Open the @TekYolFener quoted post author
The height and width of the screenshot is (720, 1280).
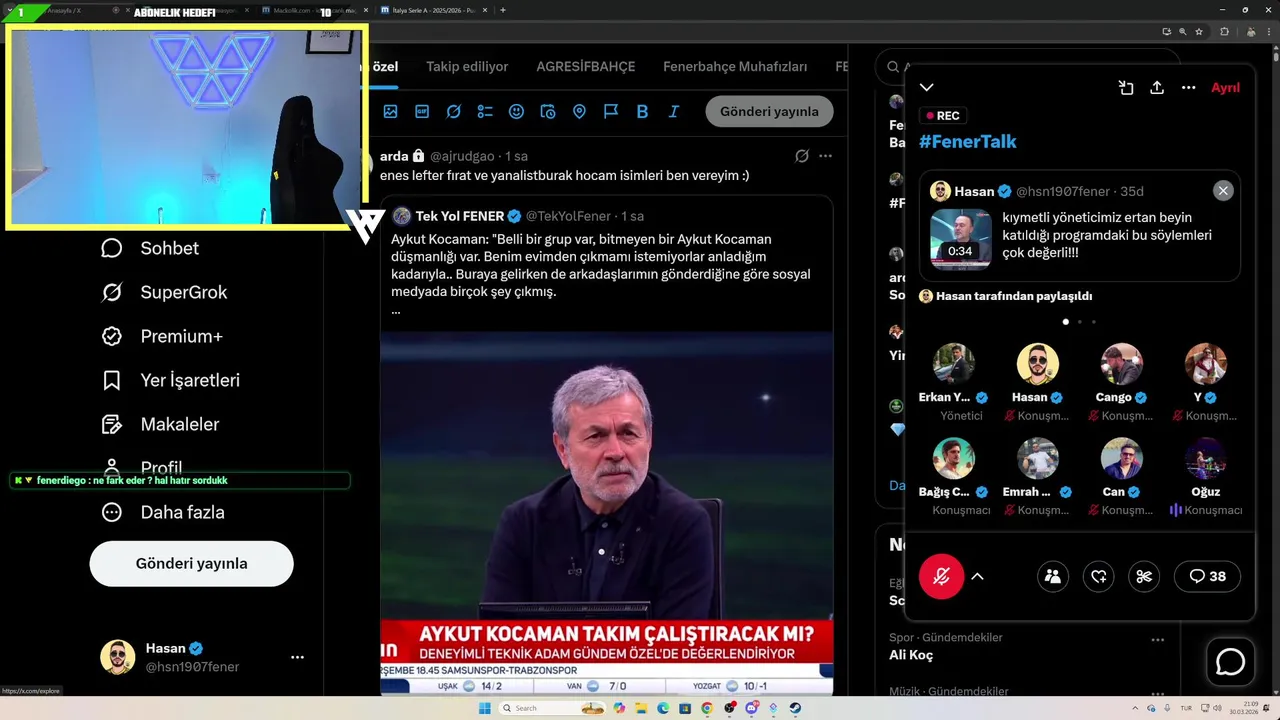pos(568,216)
